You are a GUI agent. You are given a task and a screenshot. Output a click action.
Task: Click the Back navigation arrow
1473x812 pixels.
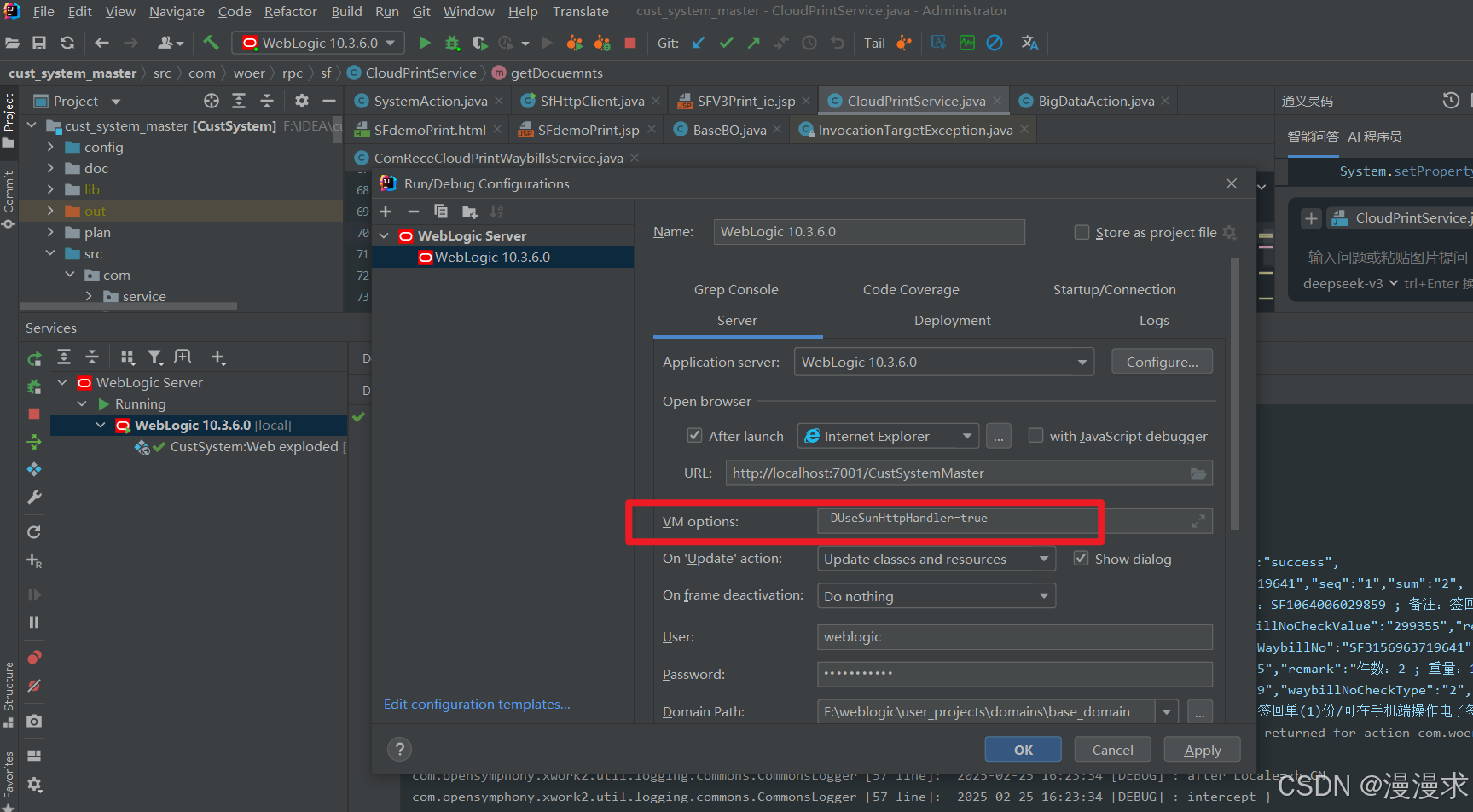click(x=102, y=43)
